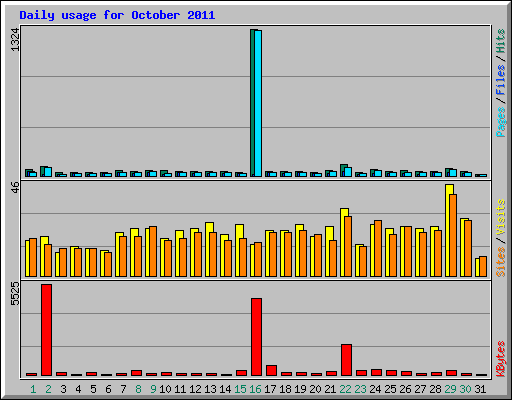Click the day 1 axis label
Viewport: 512px width, 400px height.
(x=33, y=389)
